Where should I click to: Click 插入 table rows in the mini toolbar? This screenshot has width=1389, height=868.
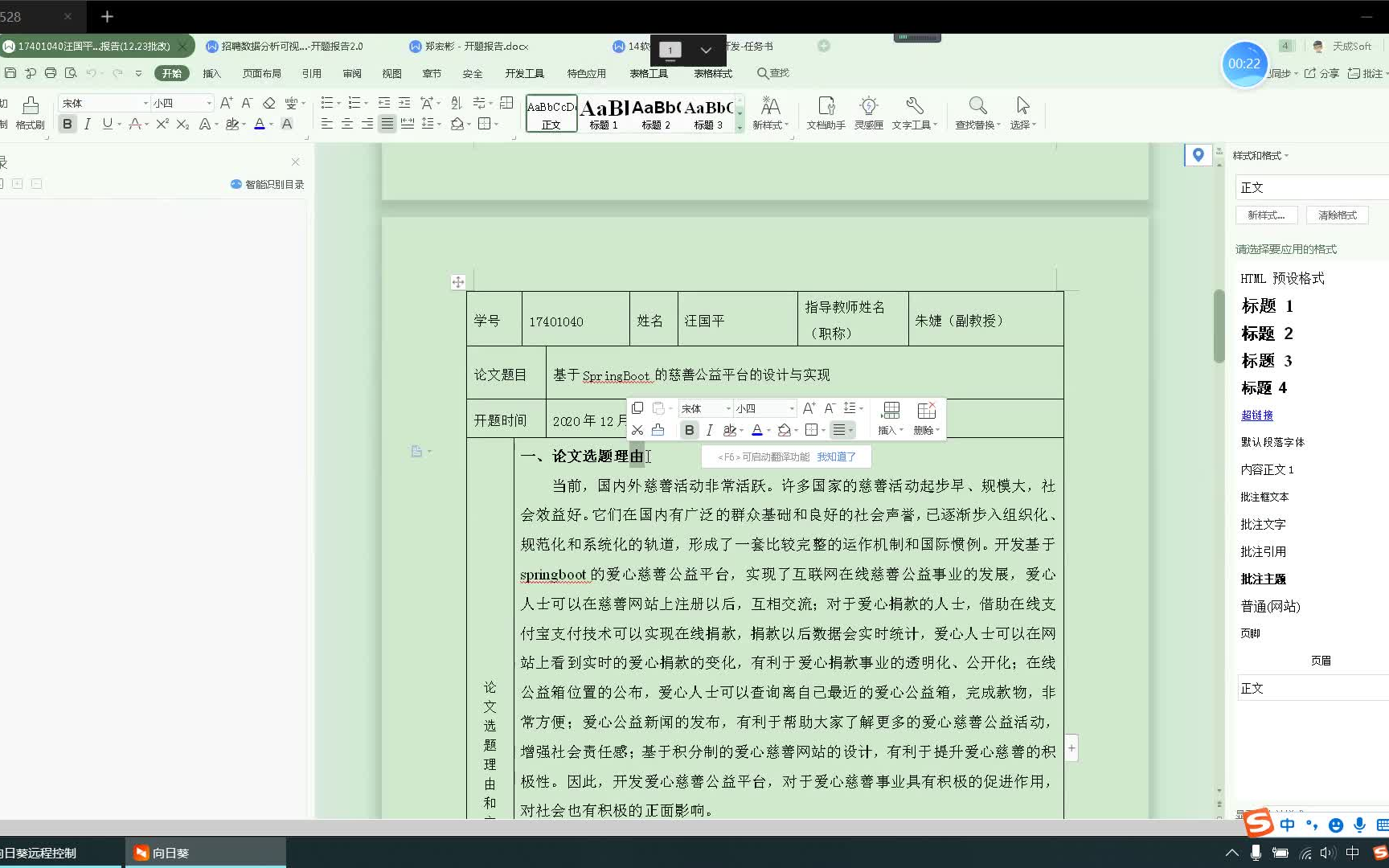click(x=891, y=419)
